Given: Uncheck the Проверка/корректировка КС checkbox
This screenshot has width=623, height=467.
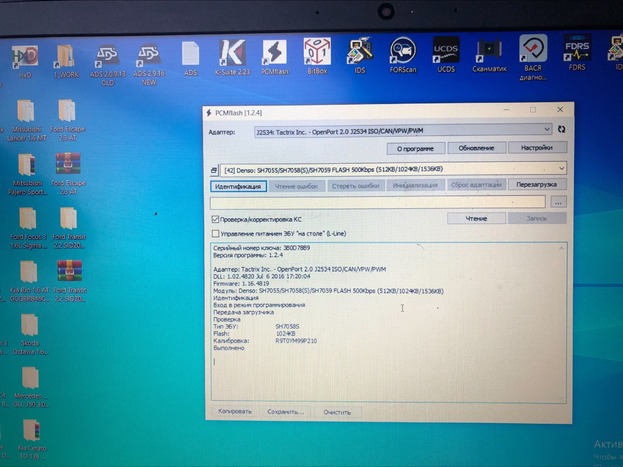Looking at the screenshot, I should point(215,218).
